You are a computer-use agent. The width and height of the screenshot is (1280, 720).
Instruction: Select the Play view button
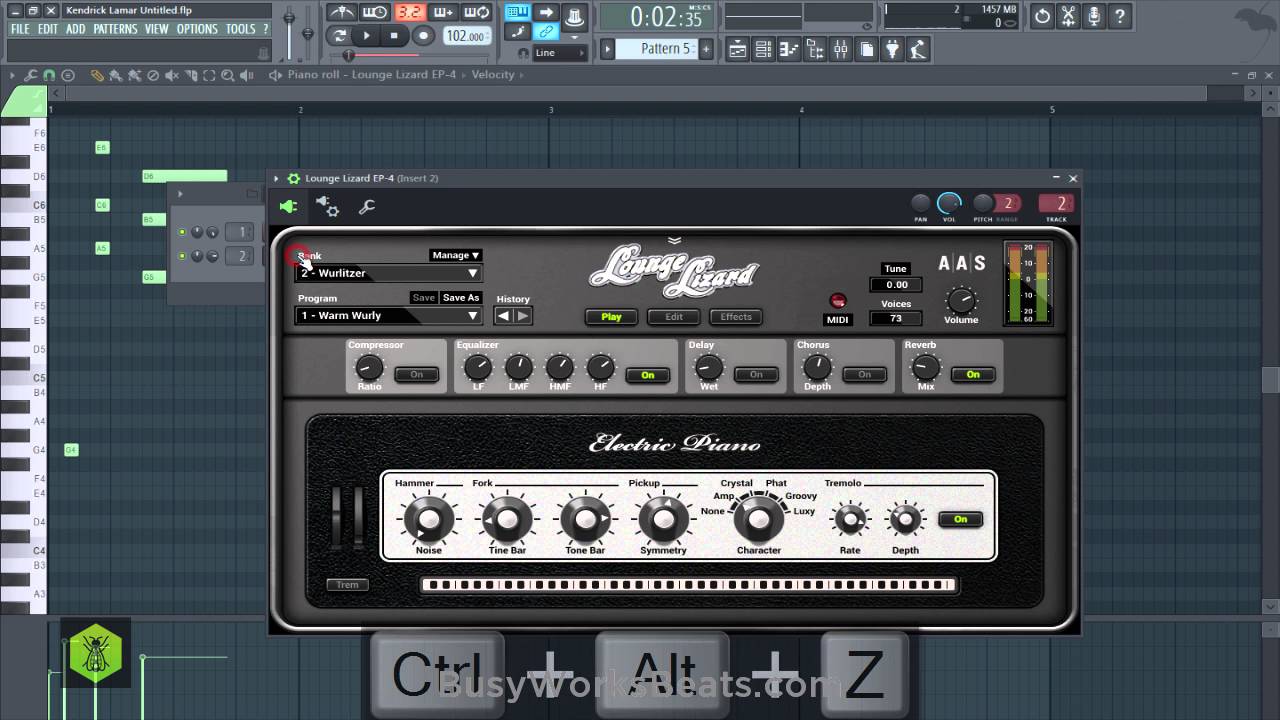611,317
